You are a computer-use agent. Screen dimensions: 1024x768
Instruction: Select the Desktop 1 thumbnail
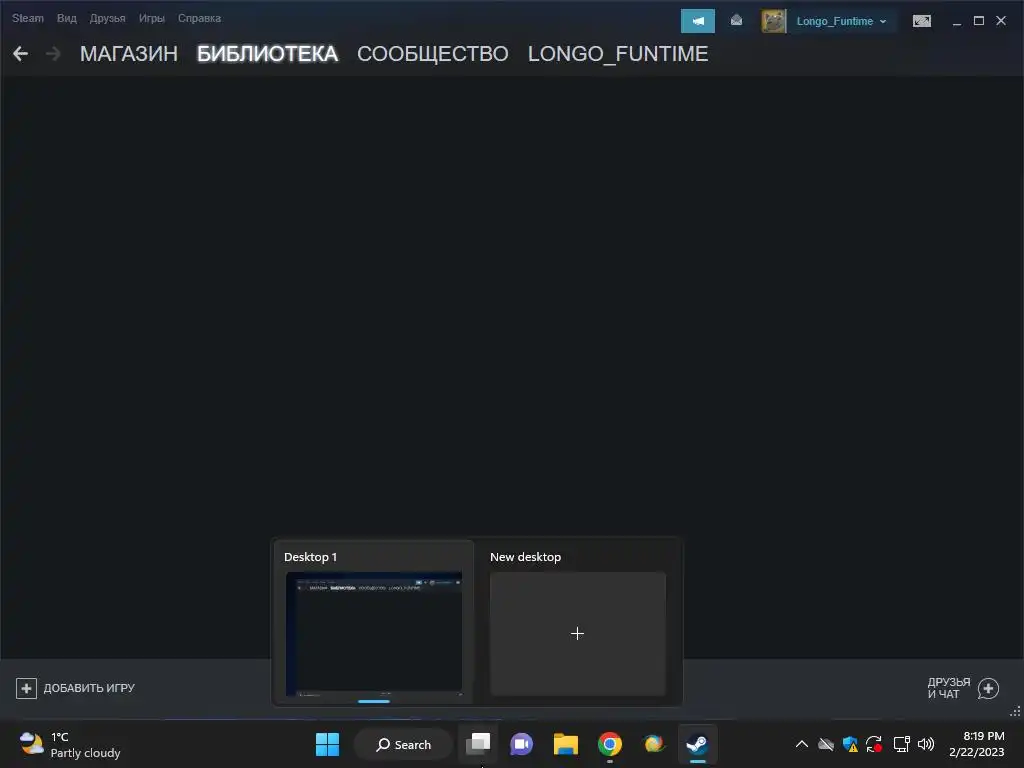pyautogui.click(x=374, y=633)
